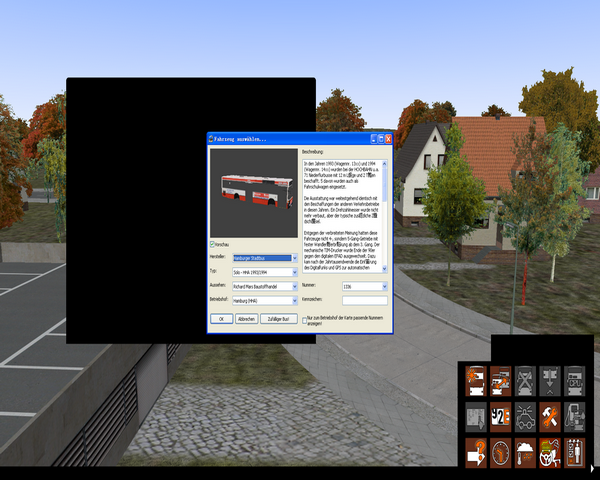Click the Zufälliger Bus! button
This screenshot has width=600, height=480.
pyautogui.click(x=279, y=319)
